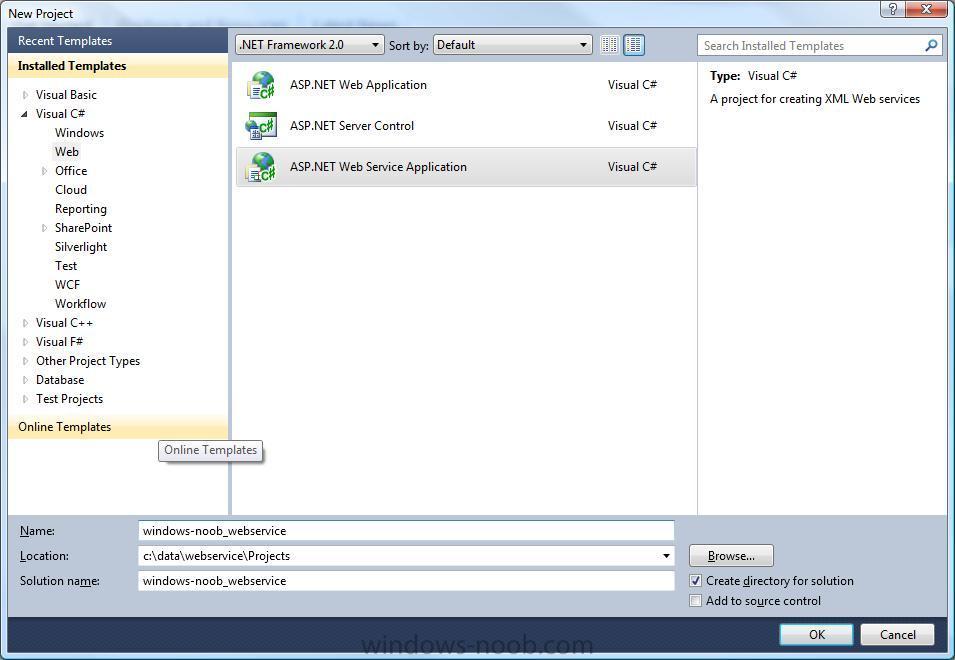Open the .NET Framework 2.0 dropdown

309,45
